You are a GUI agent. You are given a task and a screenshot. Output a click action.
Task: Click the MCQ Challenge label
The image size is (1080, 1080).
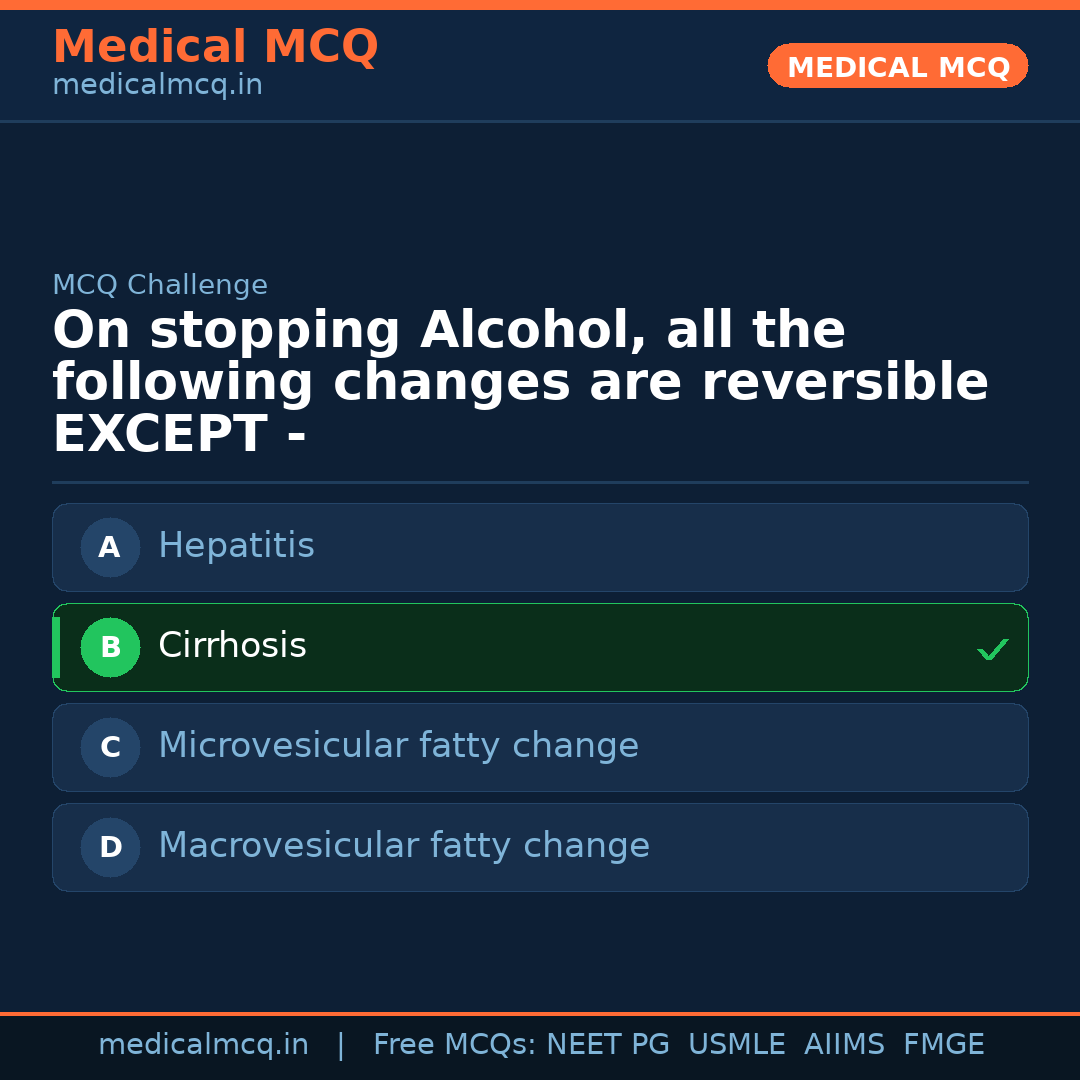[x=160, y=285]
